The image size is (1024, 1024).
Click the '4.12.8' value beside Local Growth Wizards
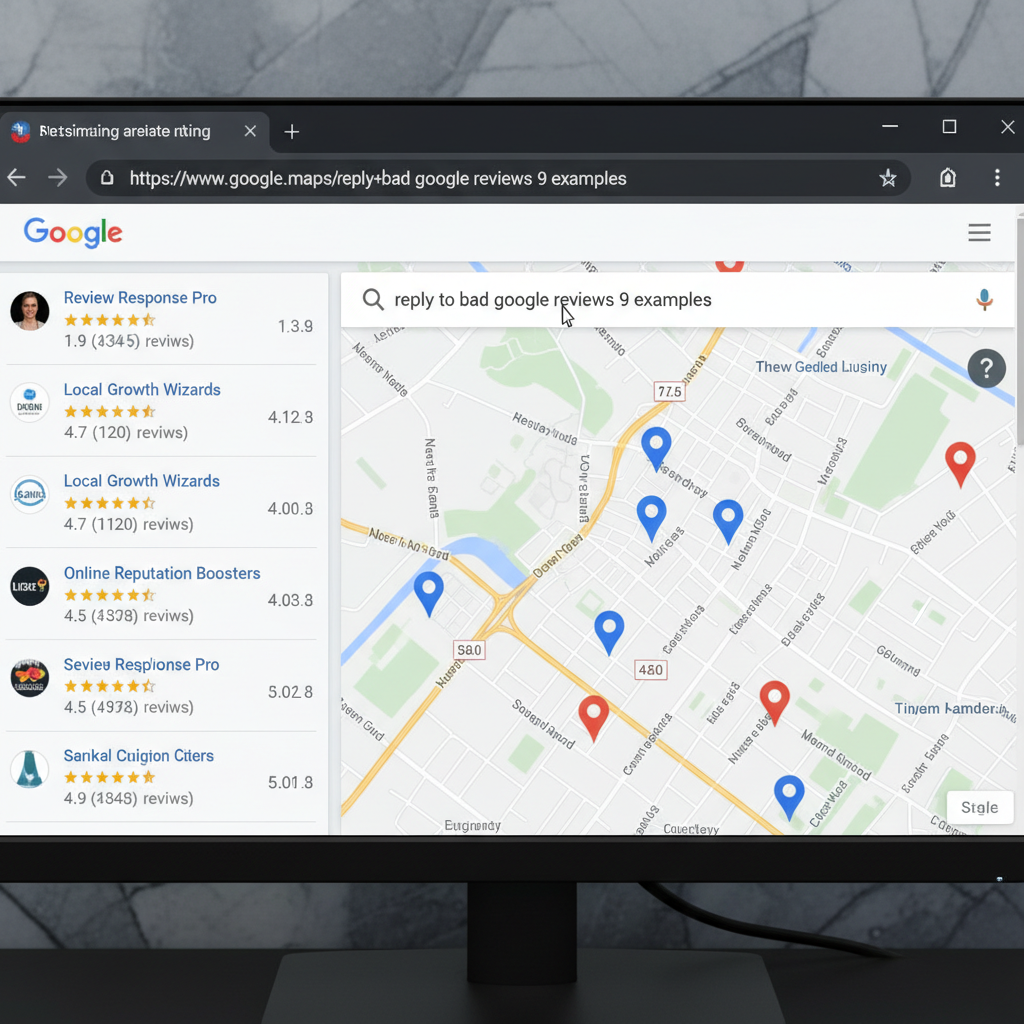[x=290, y=417]
